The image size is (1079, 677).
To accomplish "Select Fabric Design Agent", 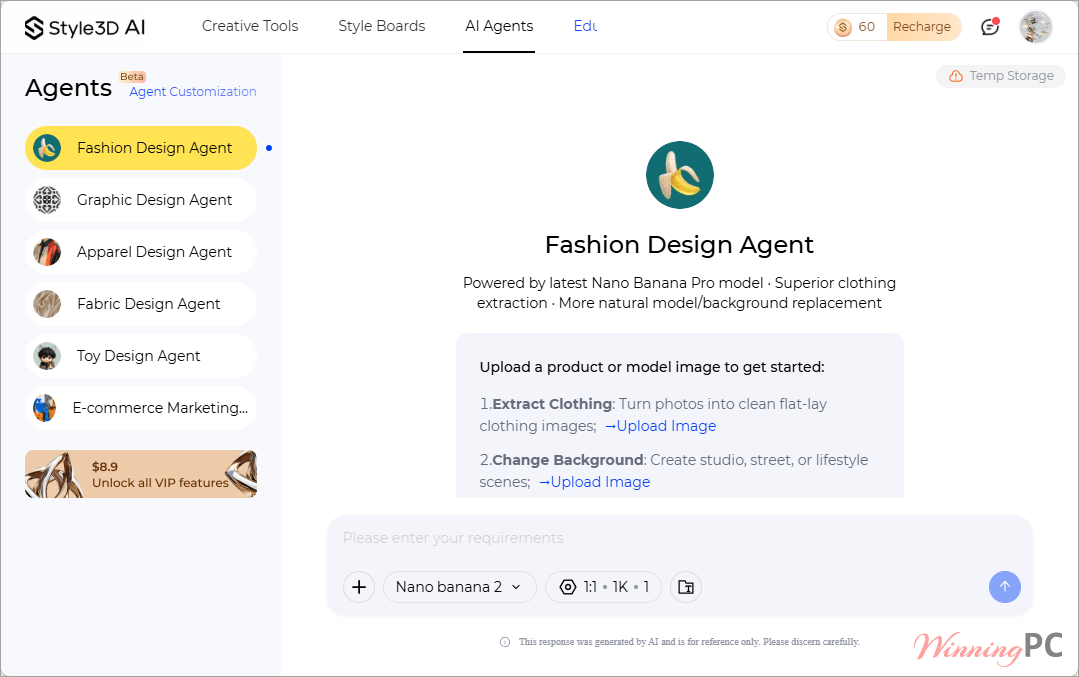I will click(141, 304).
